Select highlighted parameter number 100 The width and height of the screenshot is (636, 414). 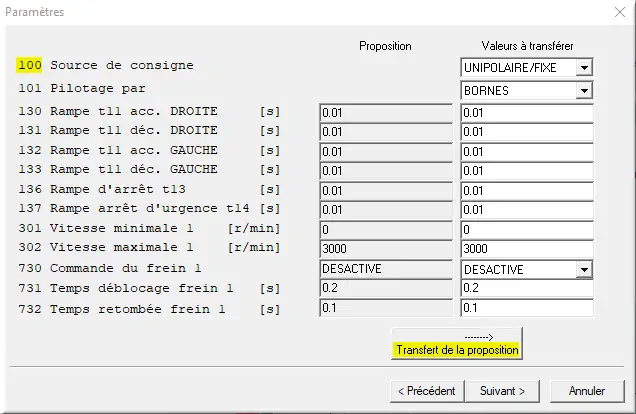pyautogui.click(x=29, y=65)
